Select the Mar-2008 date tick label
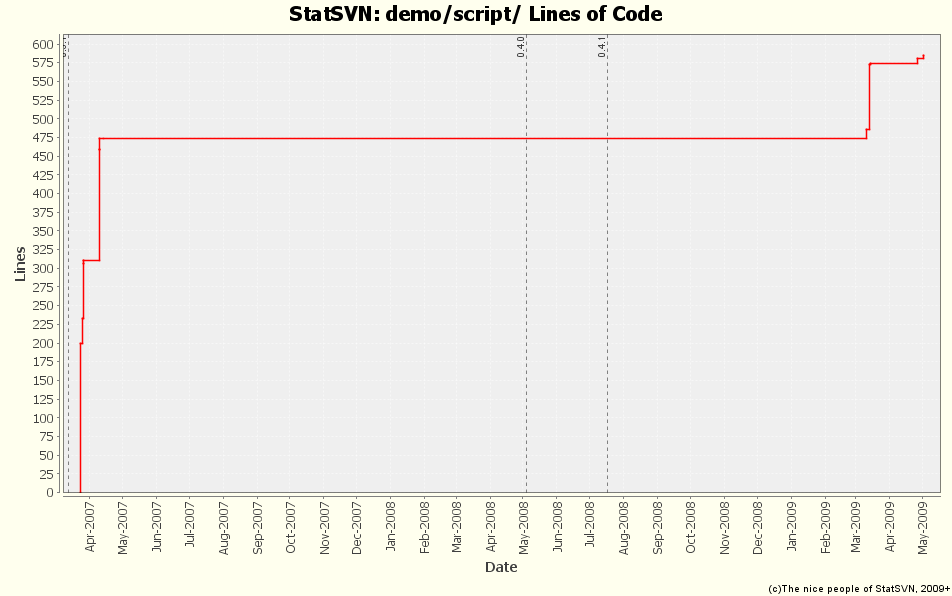 pos(457,526)
